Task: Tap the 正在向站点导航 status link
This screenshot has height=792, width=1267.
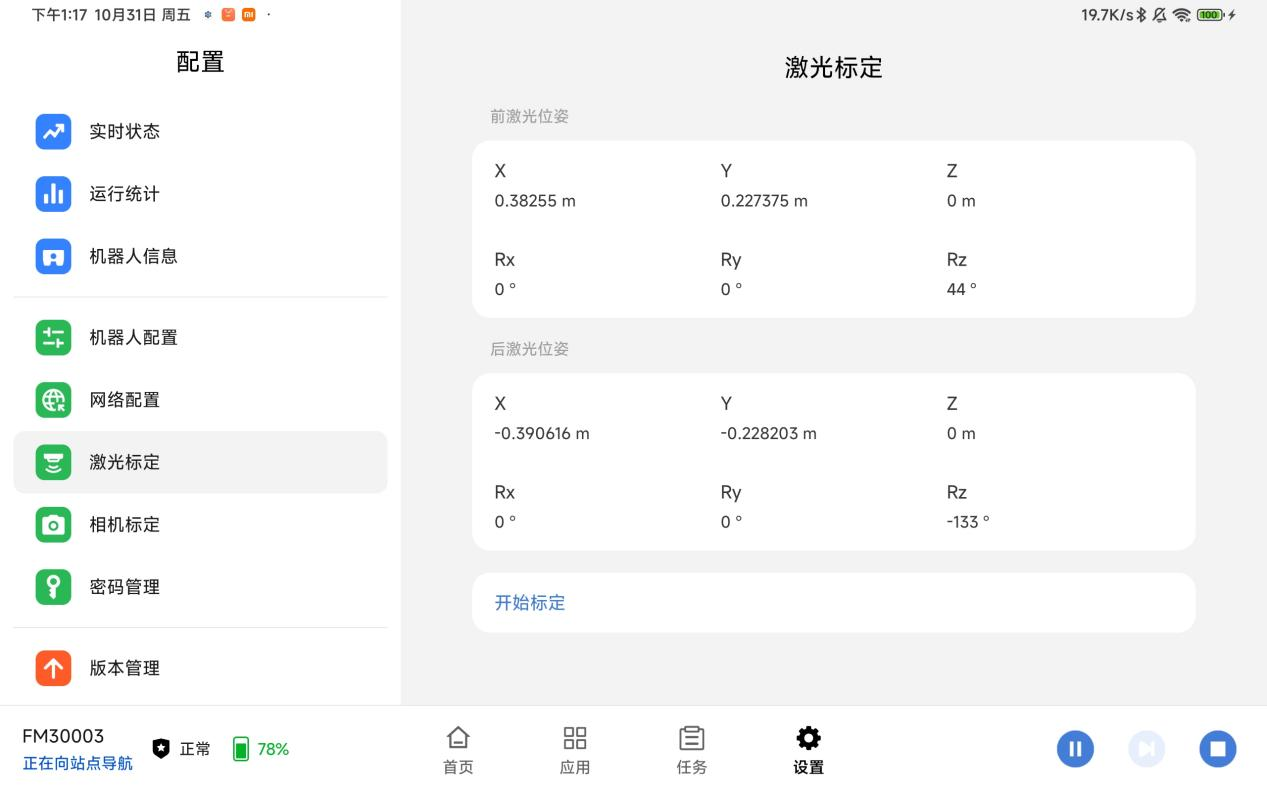Action: click(x=77, y=764)
